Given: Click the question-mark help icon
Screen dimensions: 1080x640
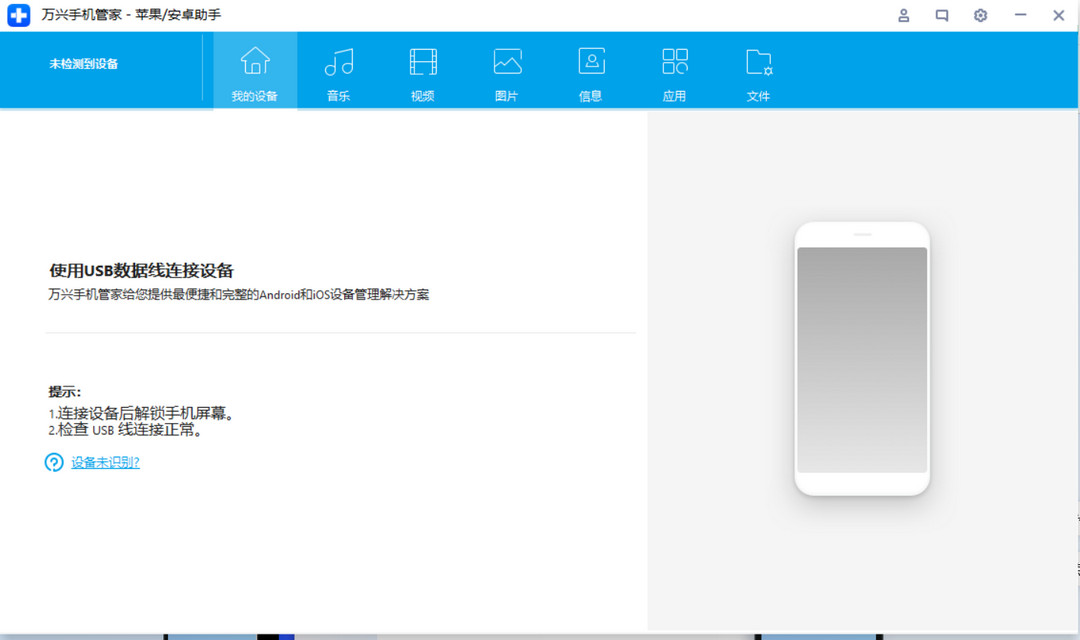Looking at the screenshot, I should pos(53,463).
